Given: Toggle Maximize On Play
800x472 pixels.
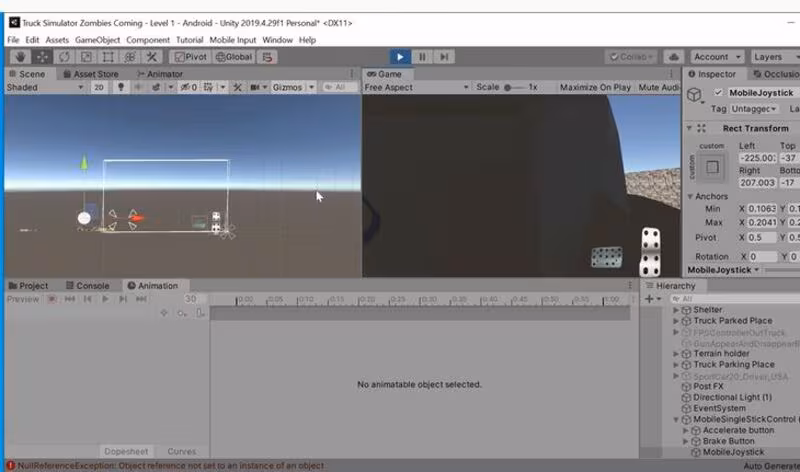Looking at the screenshot, I should tap(595, 87).
